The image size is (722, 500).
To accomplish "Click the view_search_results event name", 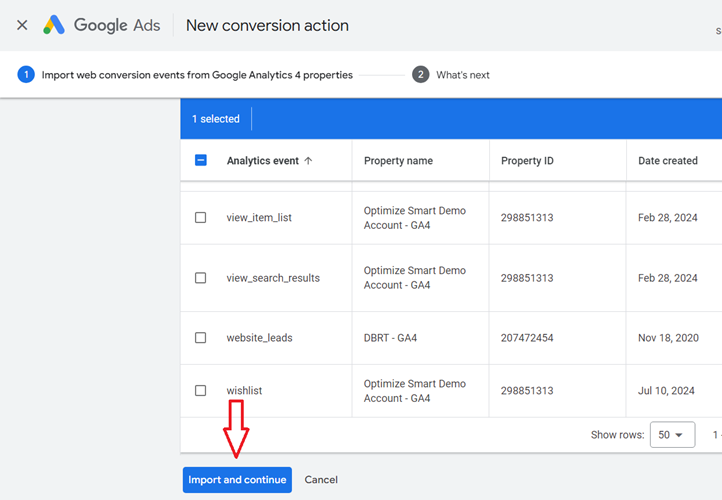I will (273, 278).
